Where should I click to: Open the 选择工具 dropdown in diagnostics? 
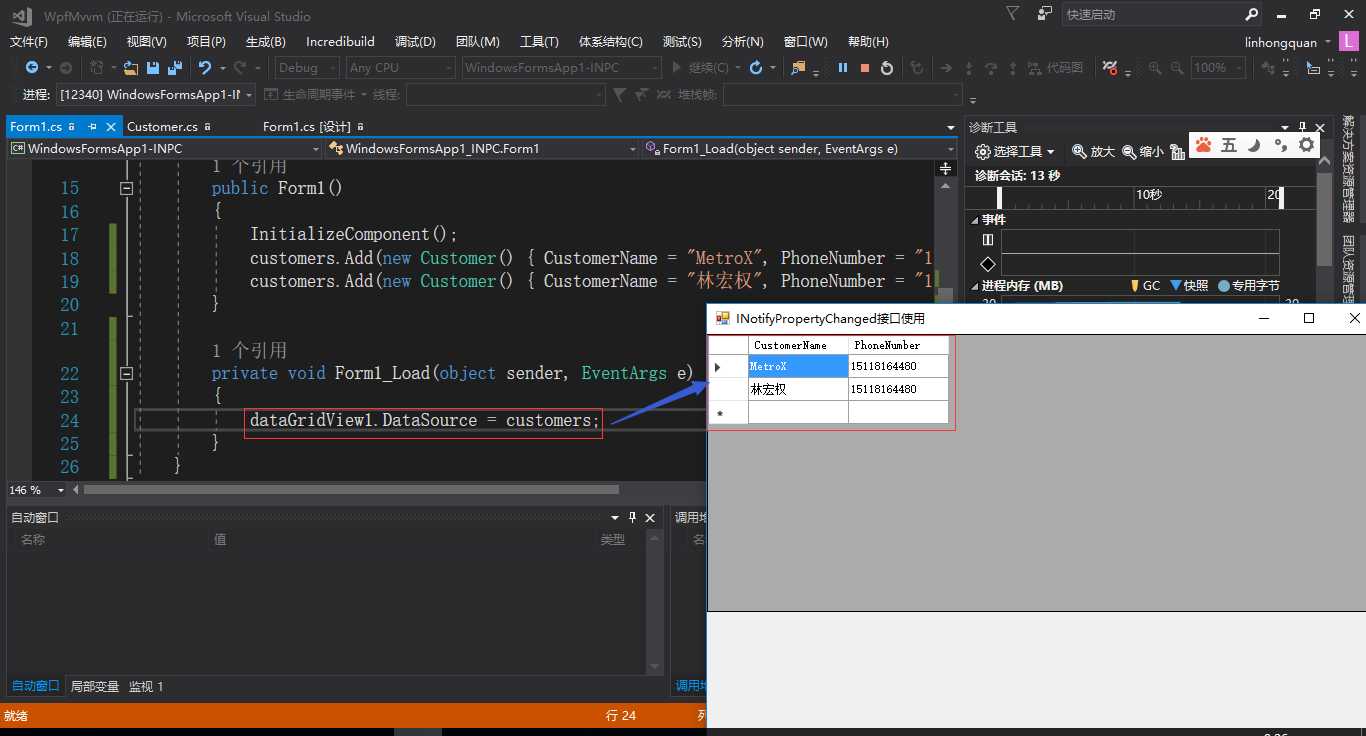coord(1015,151)
